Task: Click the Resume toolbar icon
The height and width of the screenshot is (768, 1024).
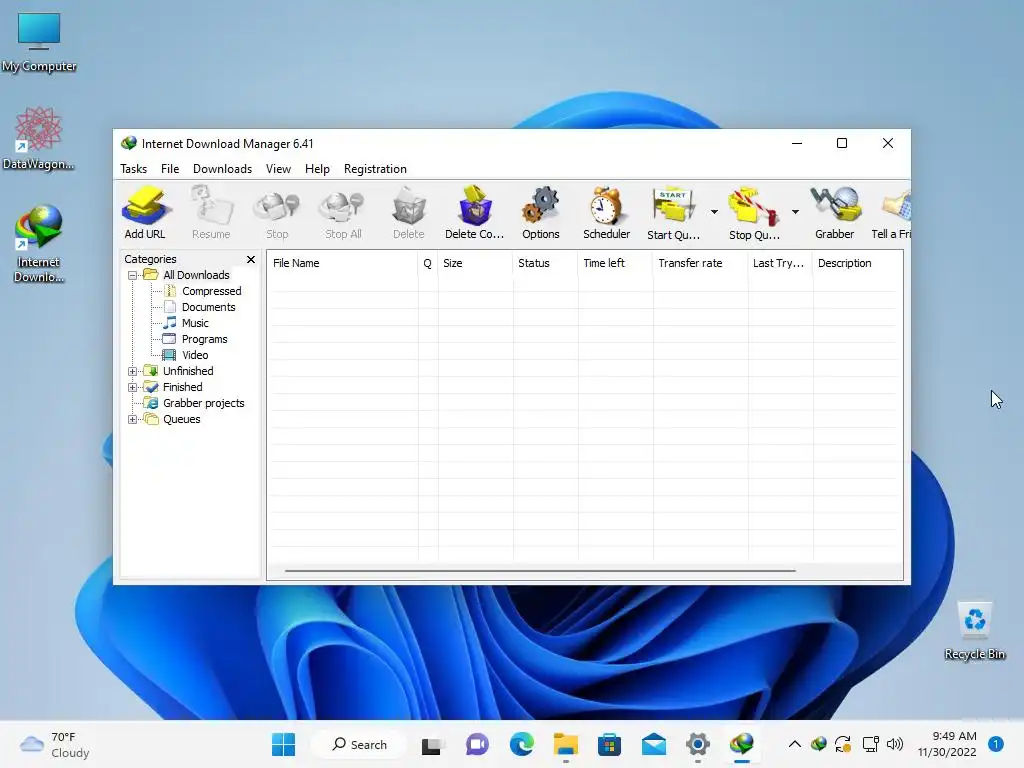Action: 211,213
